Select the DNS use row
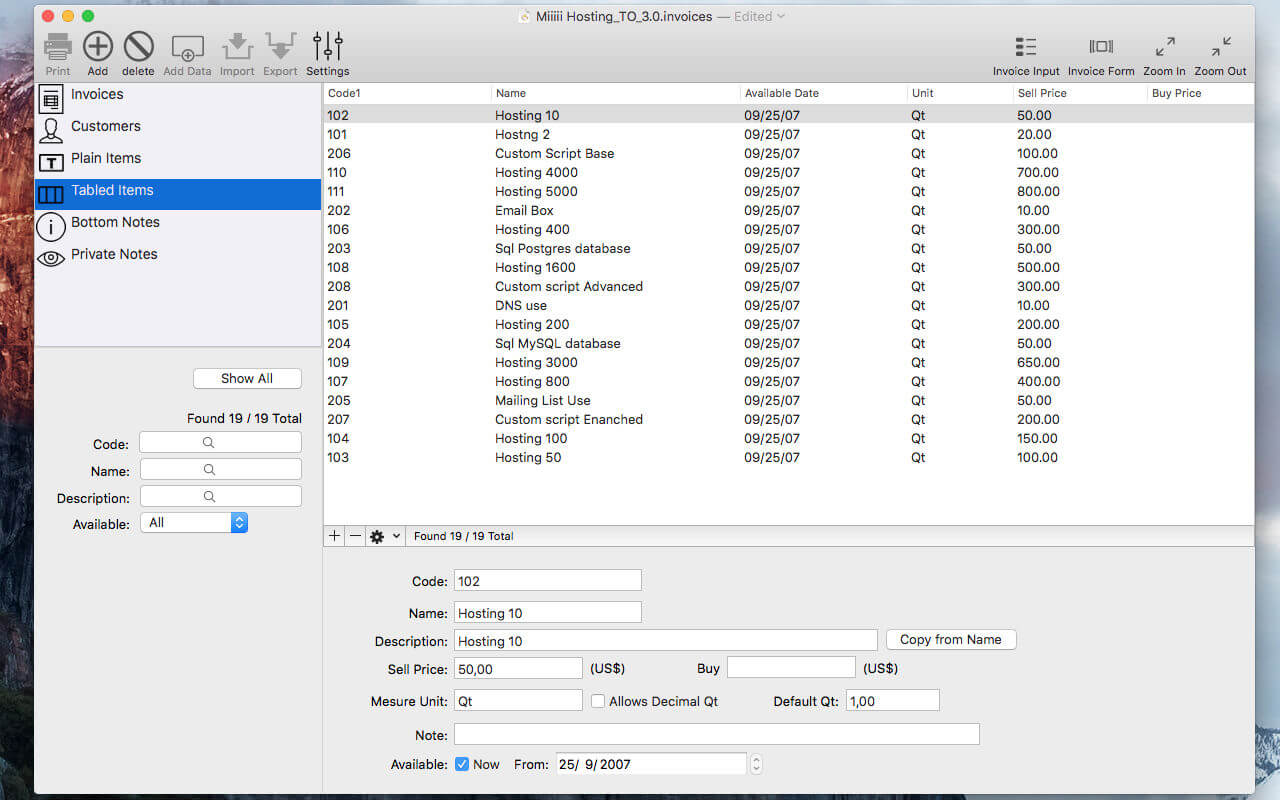The image size is (1280, 800). [x=789, y=305]
